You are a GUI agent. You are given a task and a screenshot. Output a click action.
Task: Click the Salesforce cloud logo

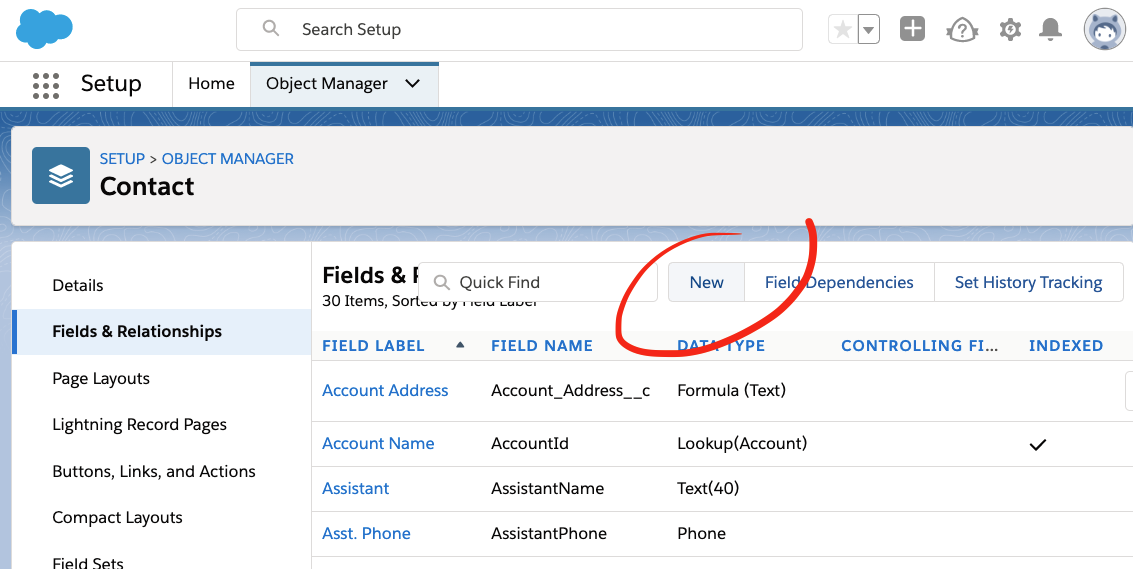[44, 30]
